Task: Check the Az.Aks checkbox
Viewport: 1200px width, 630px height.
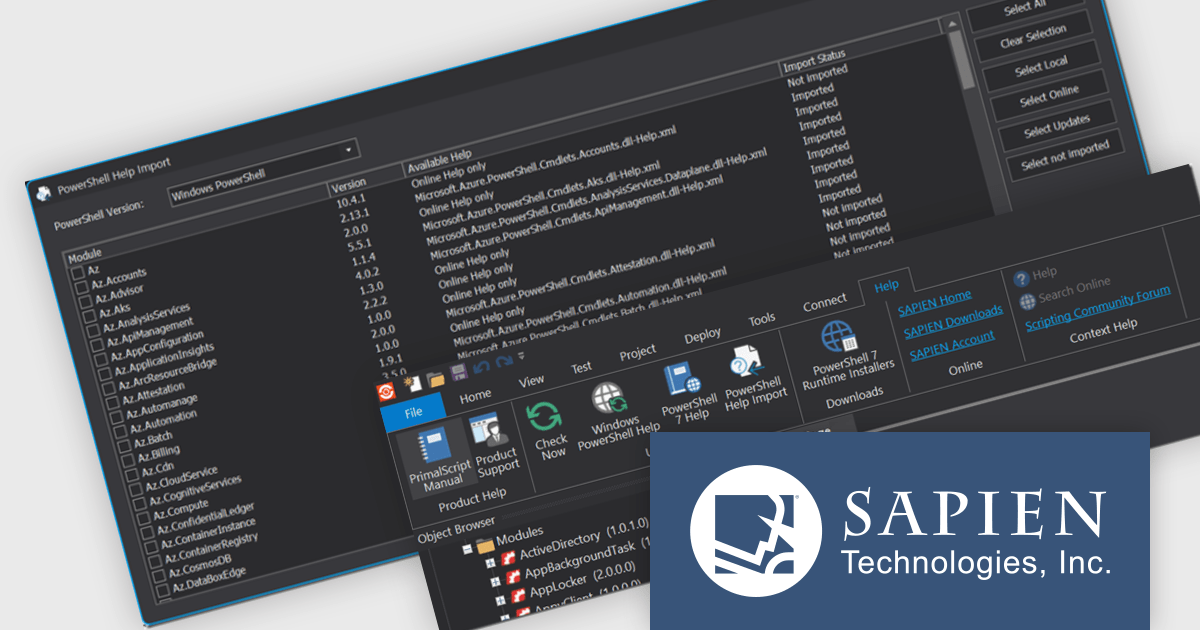Action: coord(89,317)
